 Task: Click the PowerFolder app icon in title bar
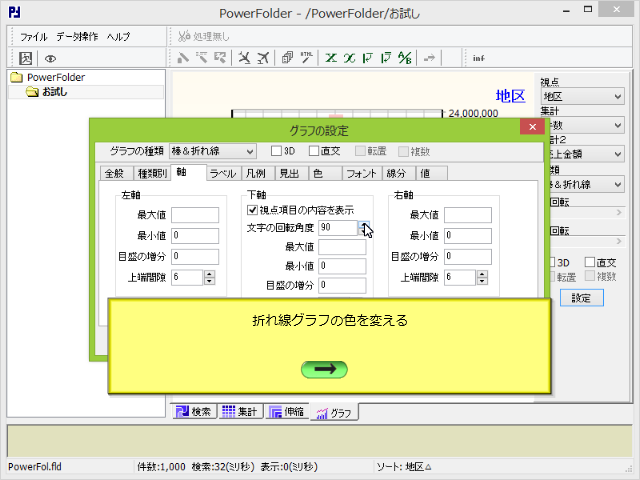point(14,12)
